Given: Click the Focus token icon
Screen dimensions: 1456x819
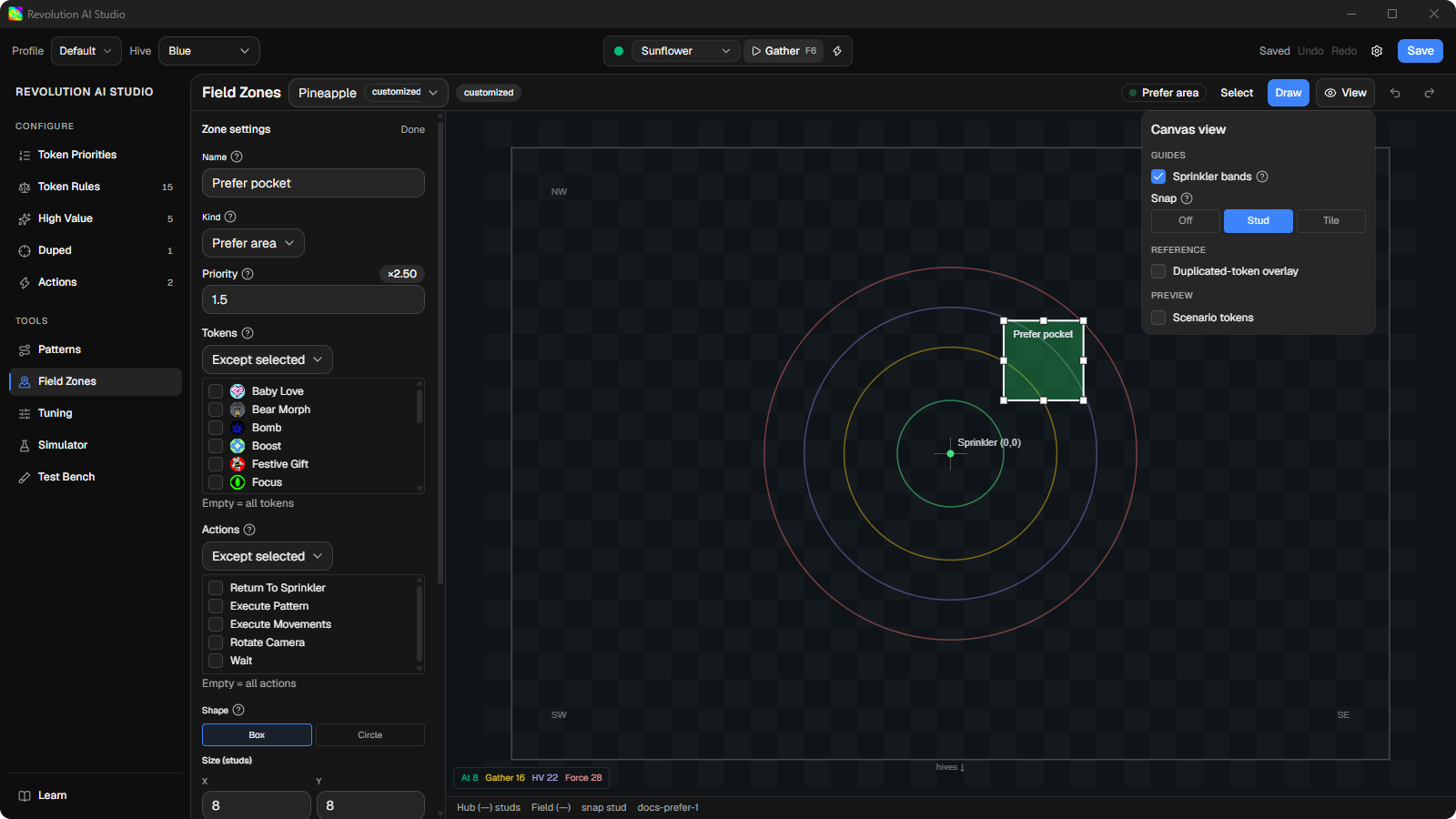Looking at the screenshot, I should [238, 482].
